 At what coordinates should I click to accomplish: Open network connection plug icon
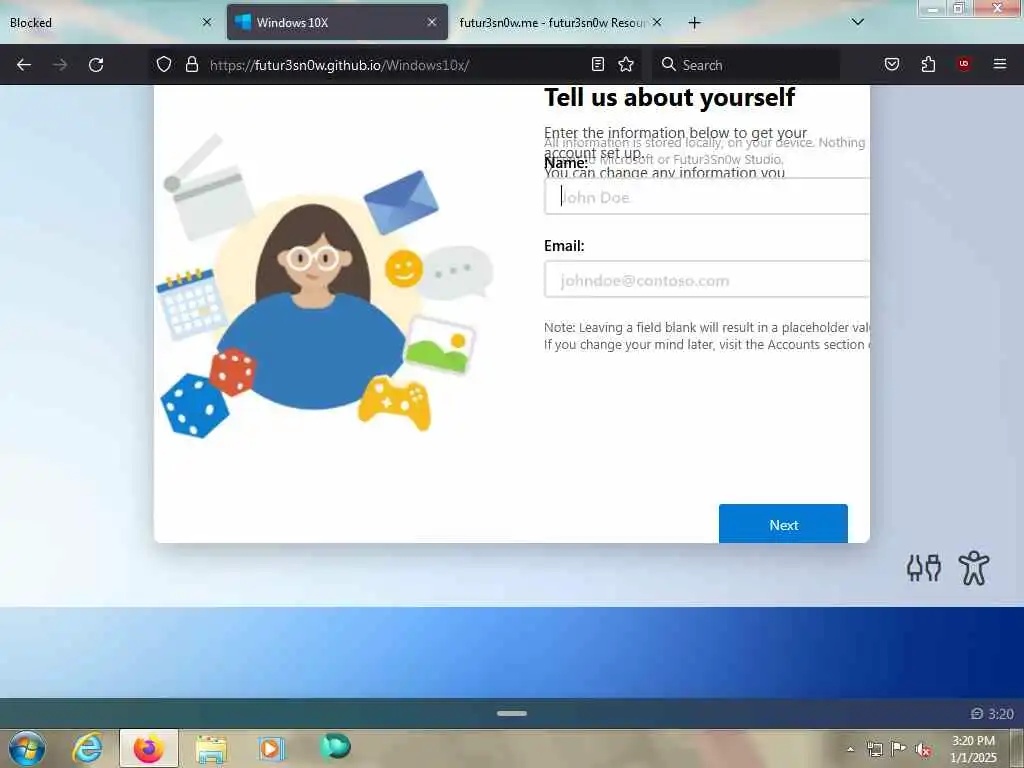pyautogui.click(x=924, y=568)
